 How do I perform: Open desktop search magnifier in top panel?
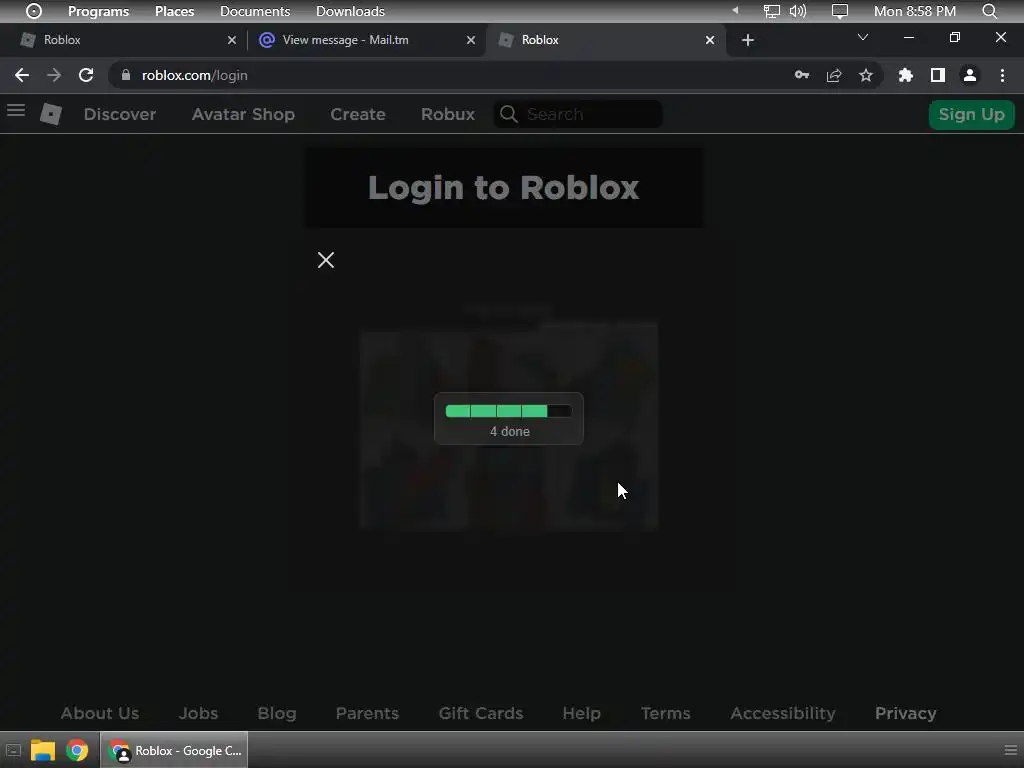990,11
